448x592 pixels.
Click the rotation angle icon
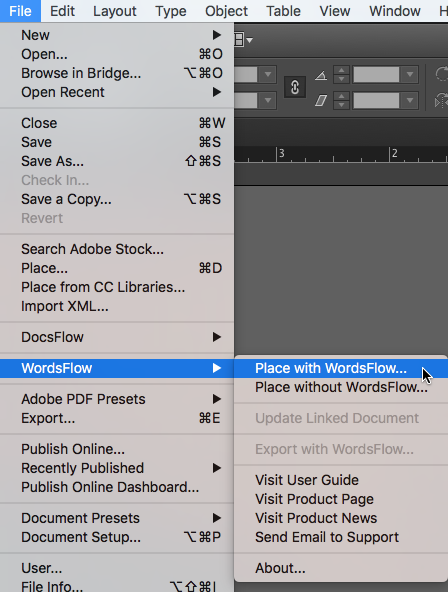coord(321,76)
